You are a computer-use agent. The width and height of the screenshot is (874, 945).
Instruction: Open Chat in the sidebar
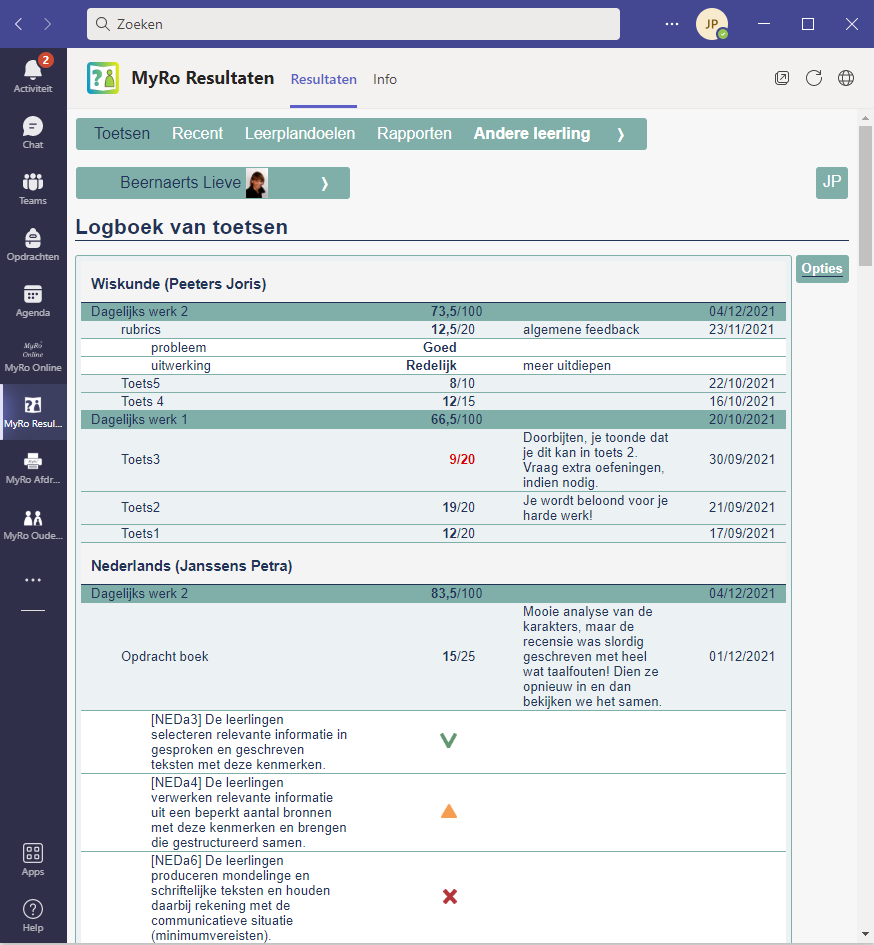coord(33,133)
